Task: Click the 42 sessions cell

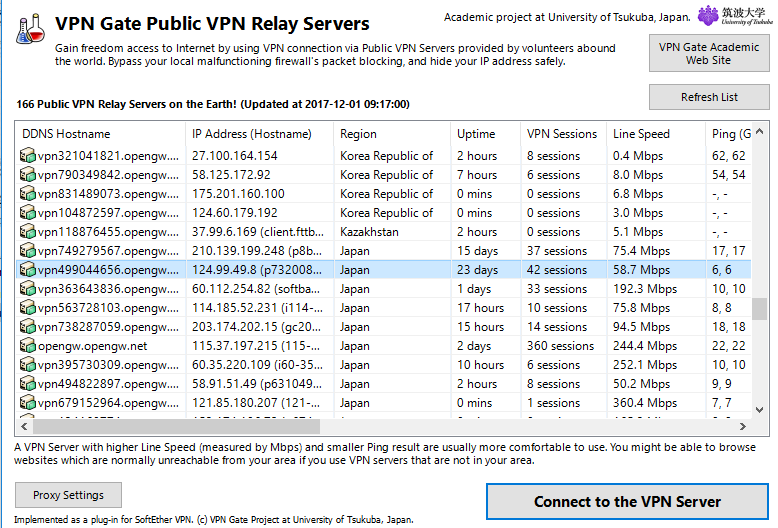Action: 557,270
